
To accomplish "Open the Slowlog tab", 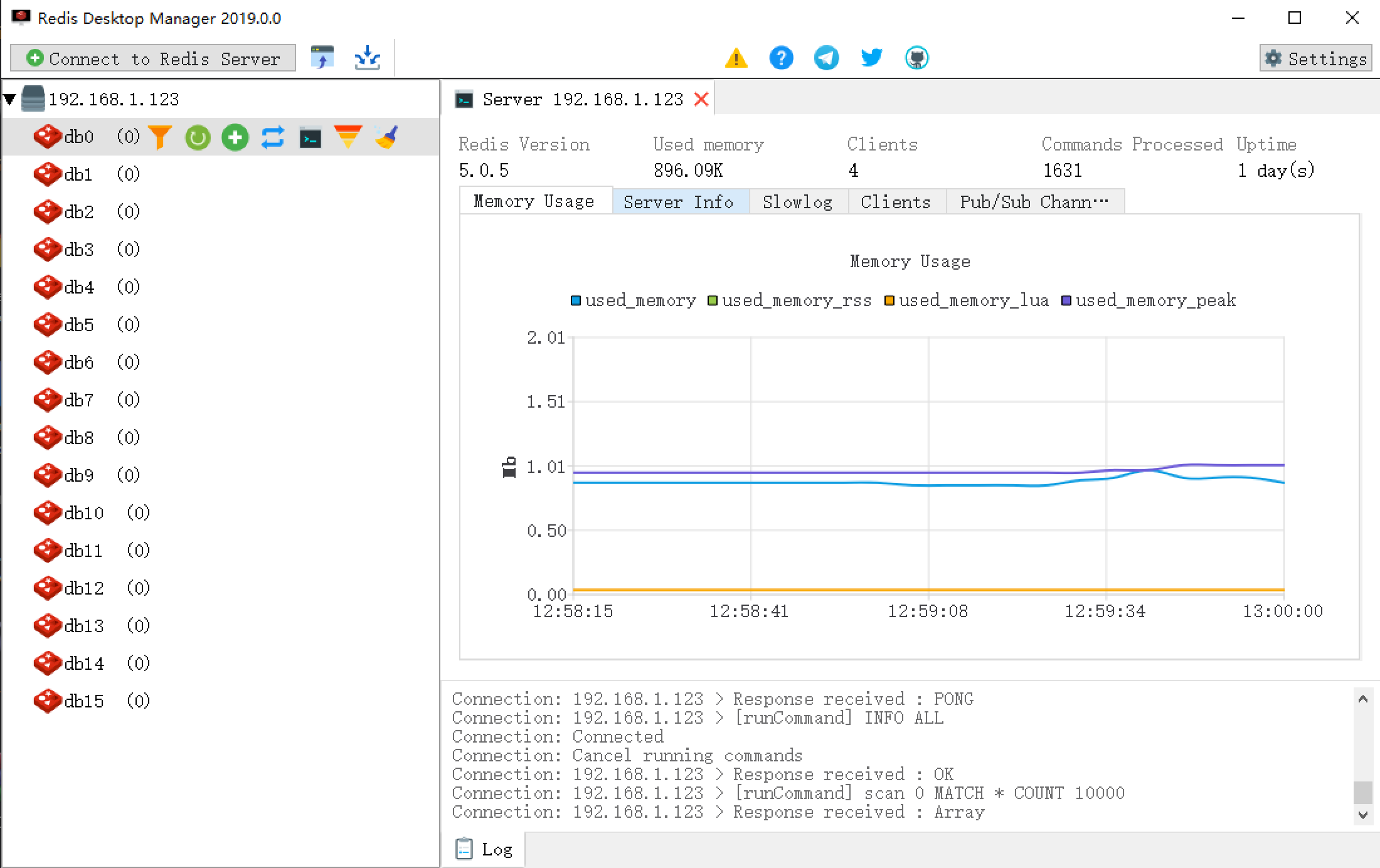I will [797, 201].
